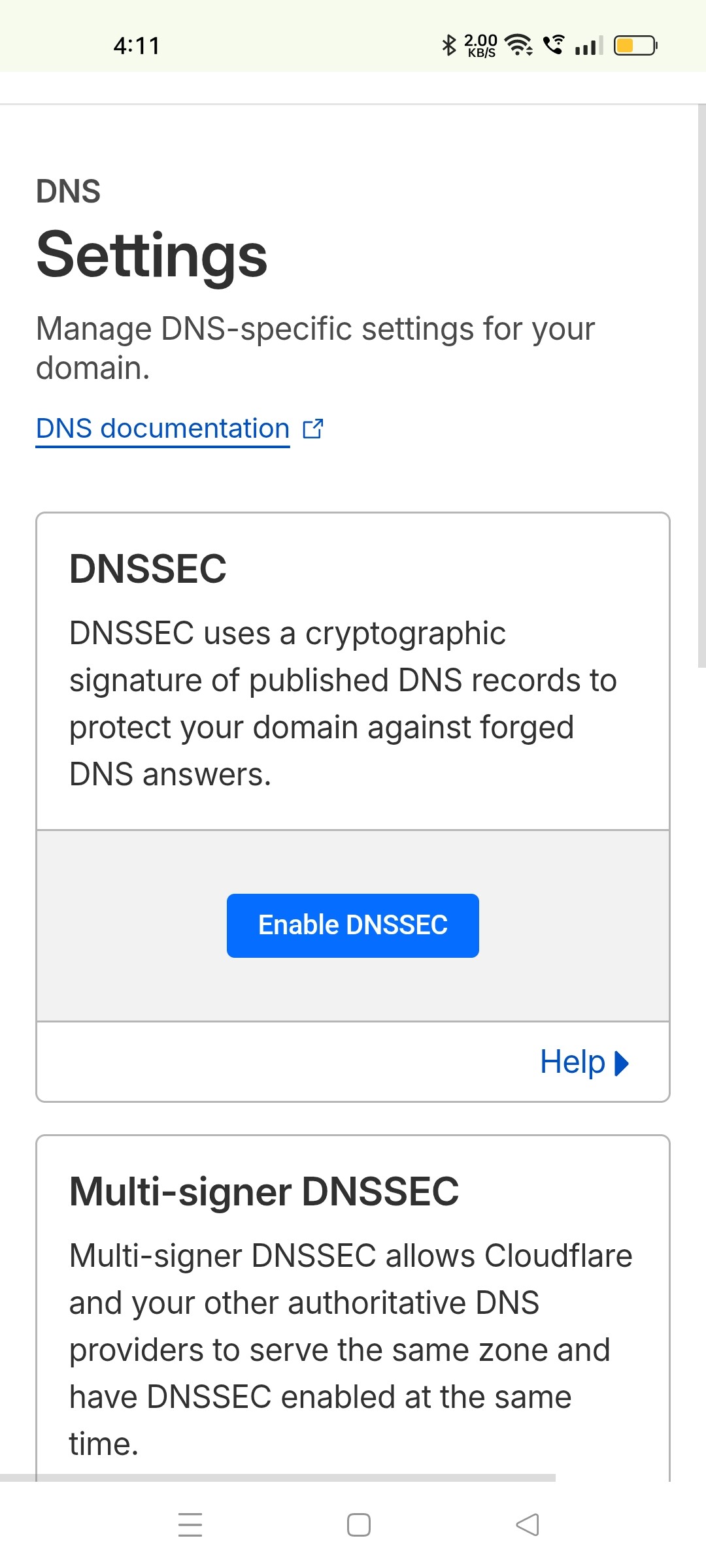
Task: Tap the battery level icon
Action: point(635,46)
